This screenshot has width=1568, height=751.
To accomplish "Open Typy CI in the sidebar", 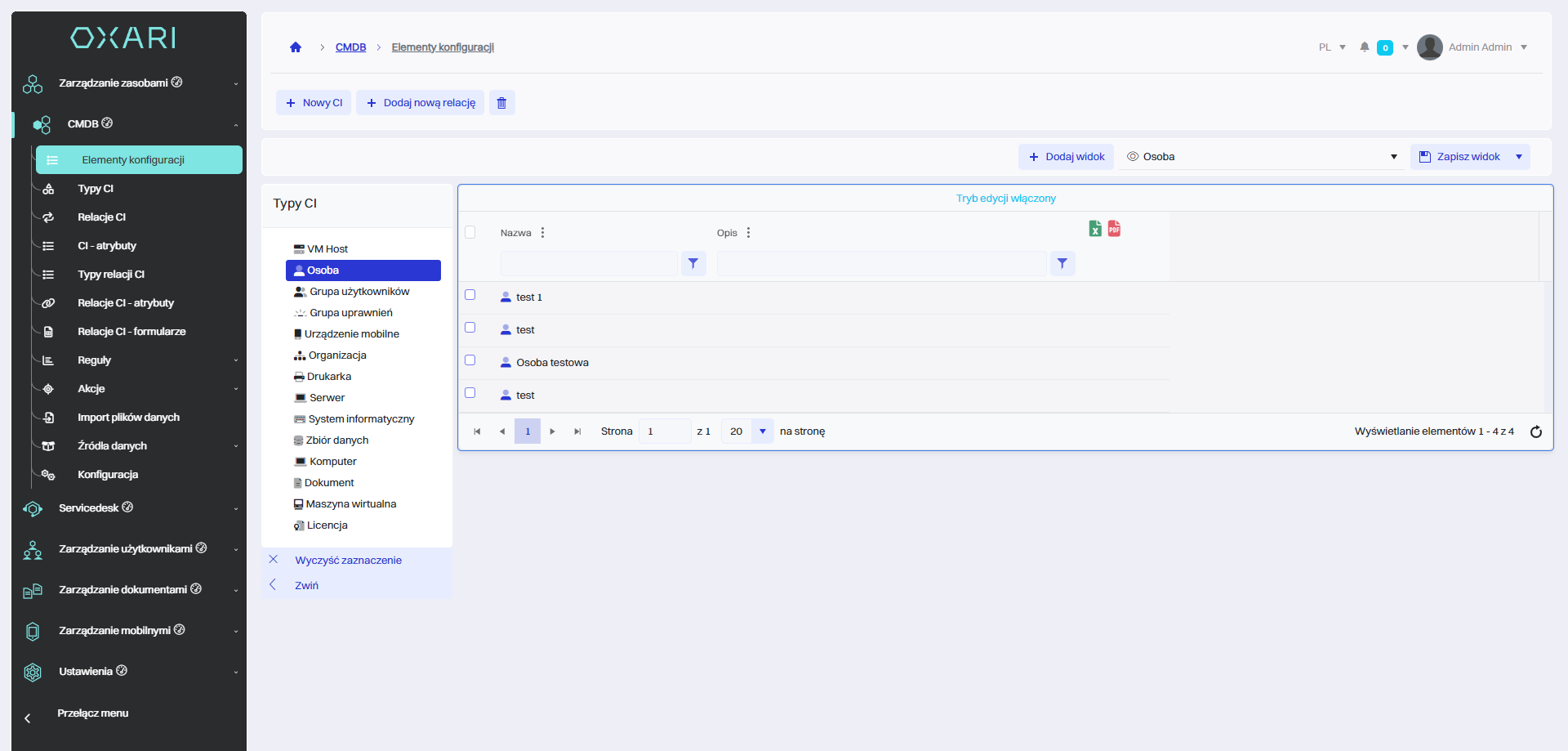I will click(96, 189).
